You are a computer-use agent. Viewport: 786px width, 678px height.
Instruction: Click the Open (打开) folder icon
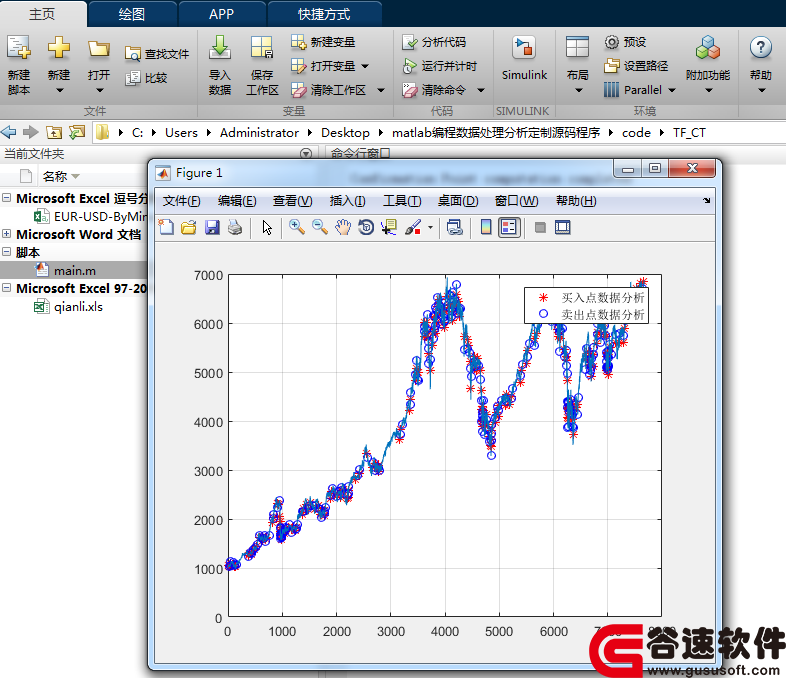[x=98, y=49]
